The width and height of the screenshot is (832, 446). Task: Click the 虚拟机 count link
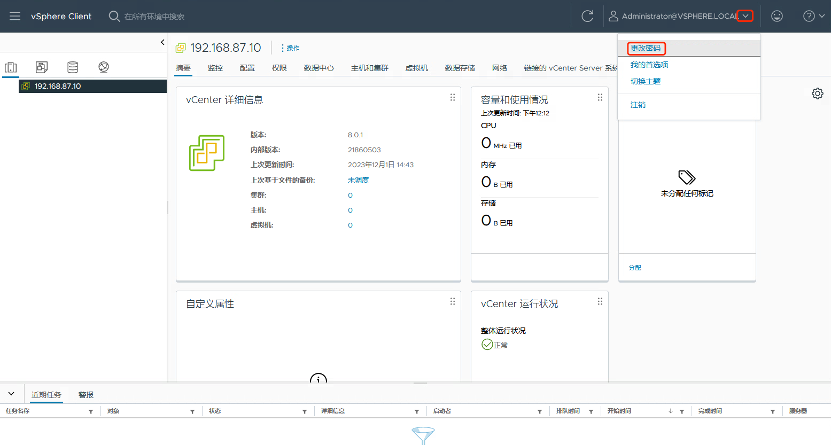click(x=350, y=225)
